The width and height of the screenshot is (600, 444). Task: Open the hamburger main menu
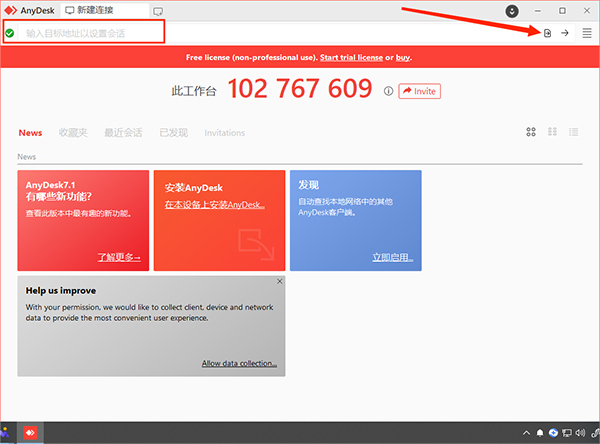[587, 33]
